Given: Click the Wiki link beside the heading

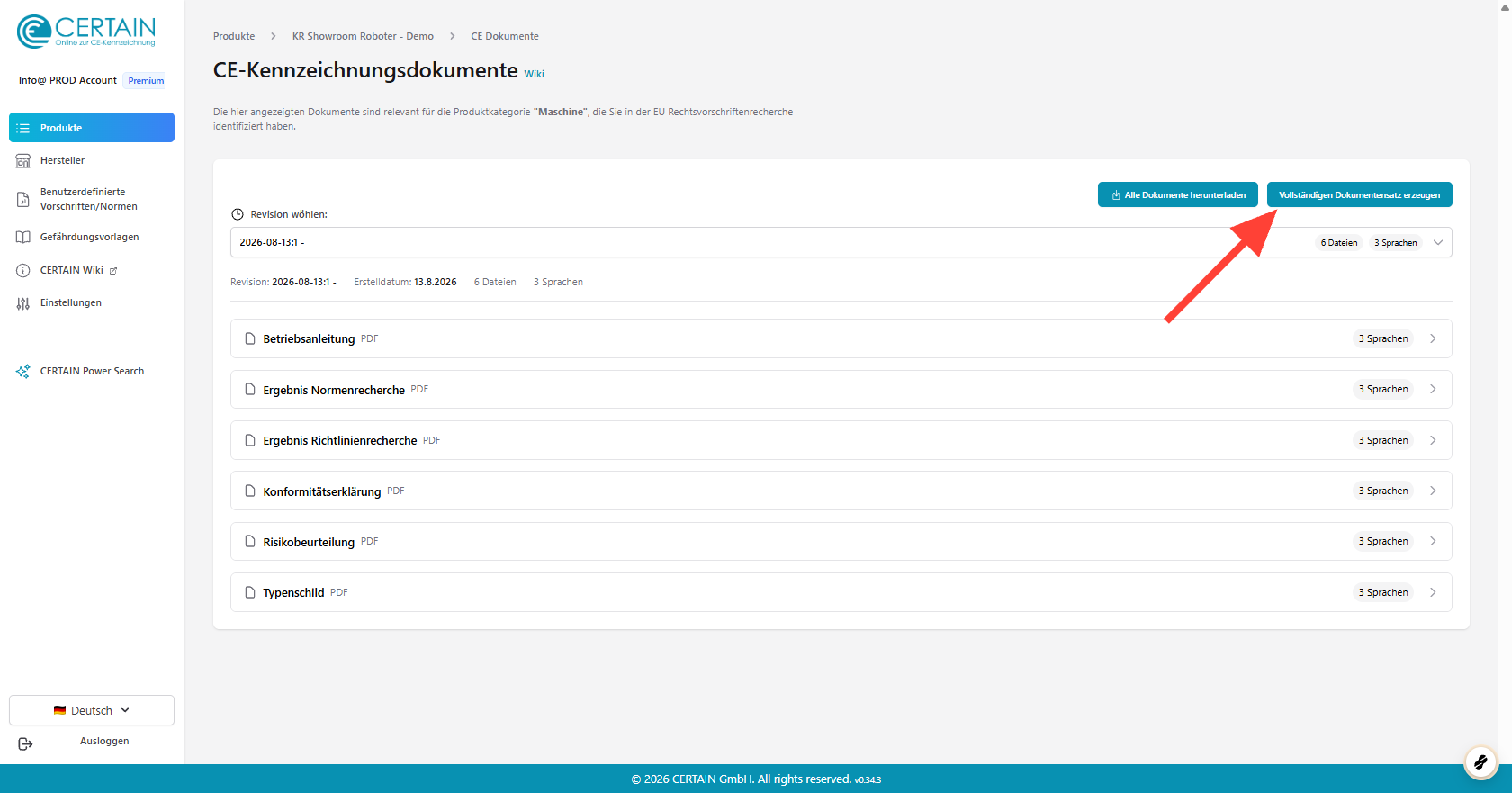Looking at the screenshot, I should pyautogui.click(x=535, y=75).
